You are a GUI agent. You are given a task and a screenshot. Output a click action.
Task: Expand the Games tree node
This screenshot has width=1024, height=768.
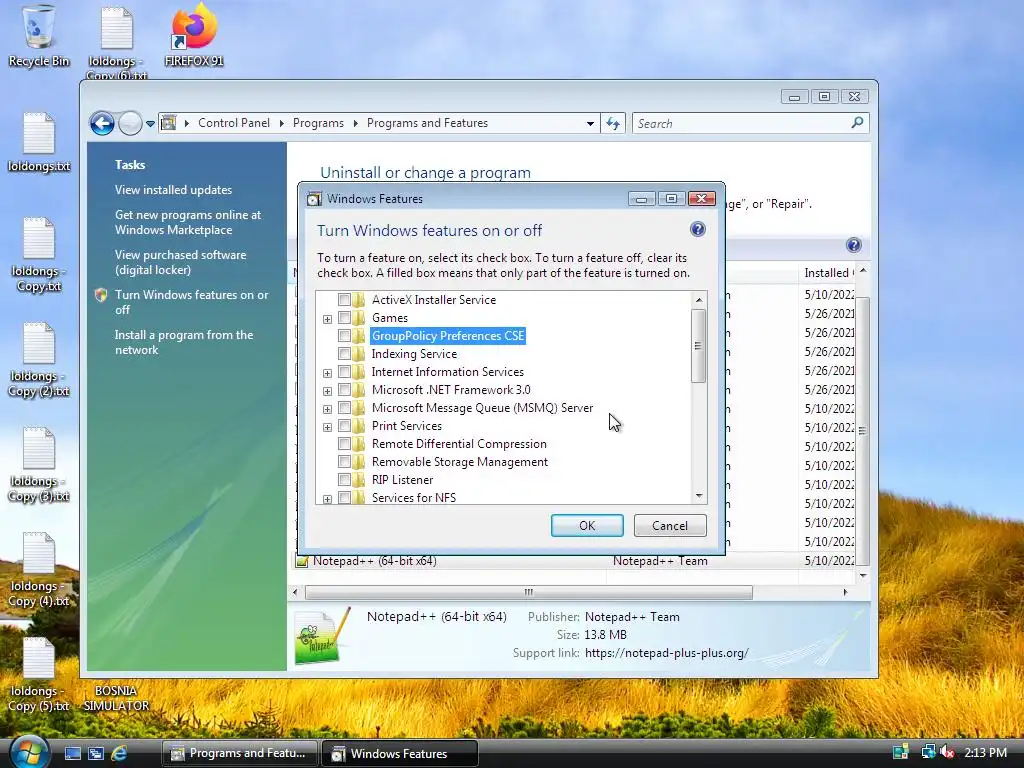coord(327,319)
